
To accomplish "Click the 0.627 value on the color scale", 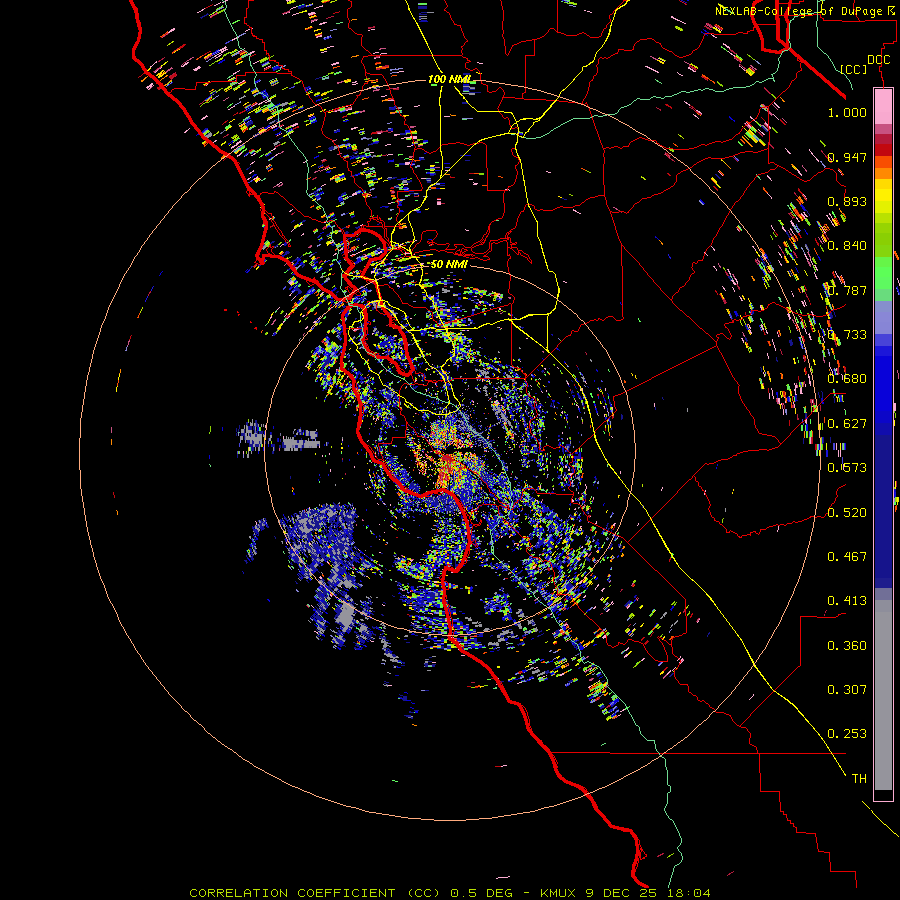I will point(847,424).
